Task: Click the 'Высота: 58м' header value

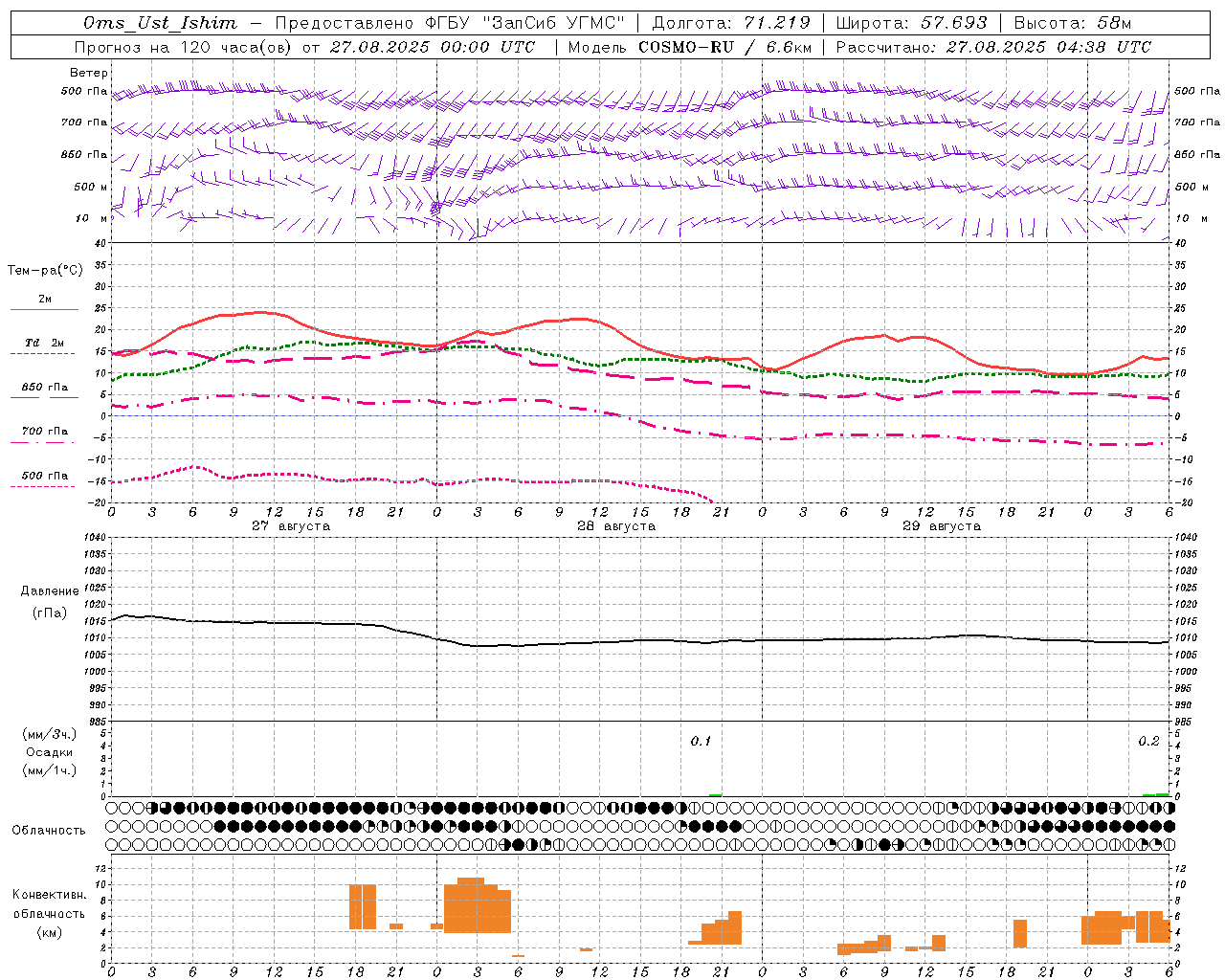Action: 1073,23
